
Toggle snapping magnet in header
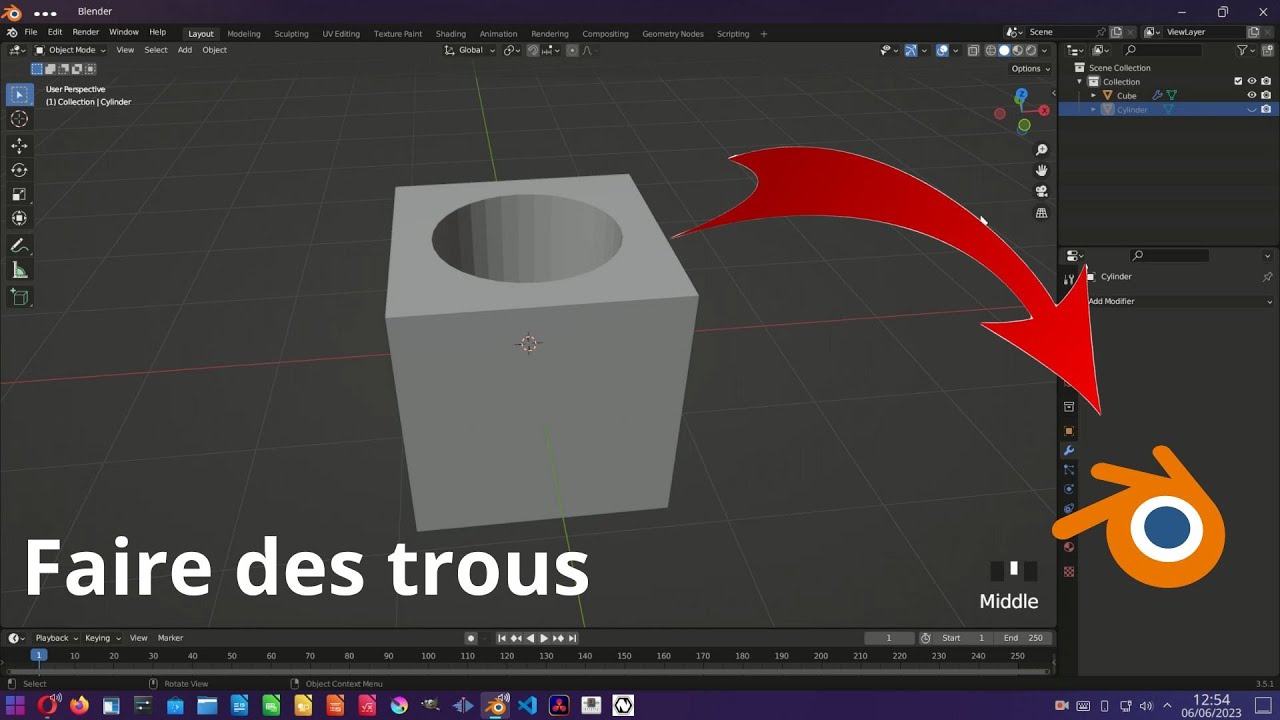click(x=533, y=50)
